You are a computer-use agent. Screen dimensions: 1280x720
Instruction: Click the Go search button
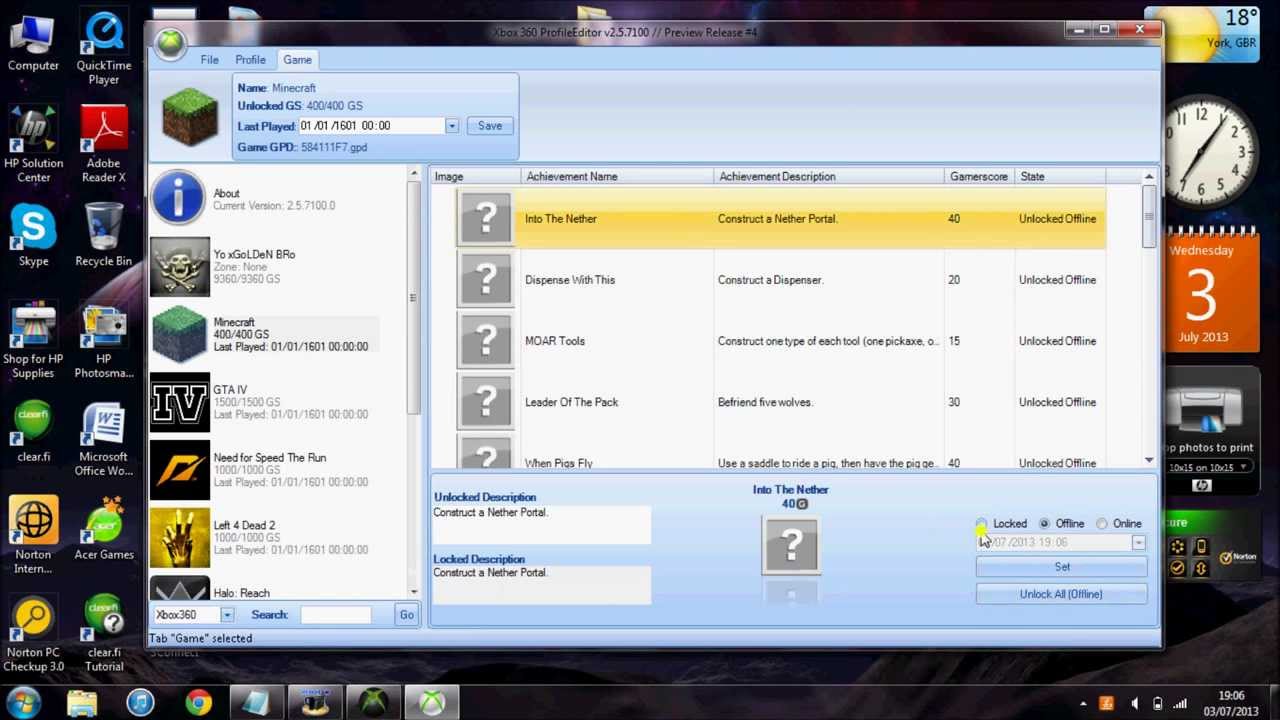(406, 615)
